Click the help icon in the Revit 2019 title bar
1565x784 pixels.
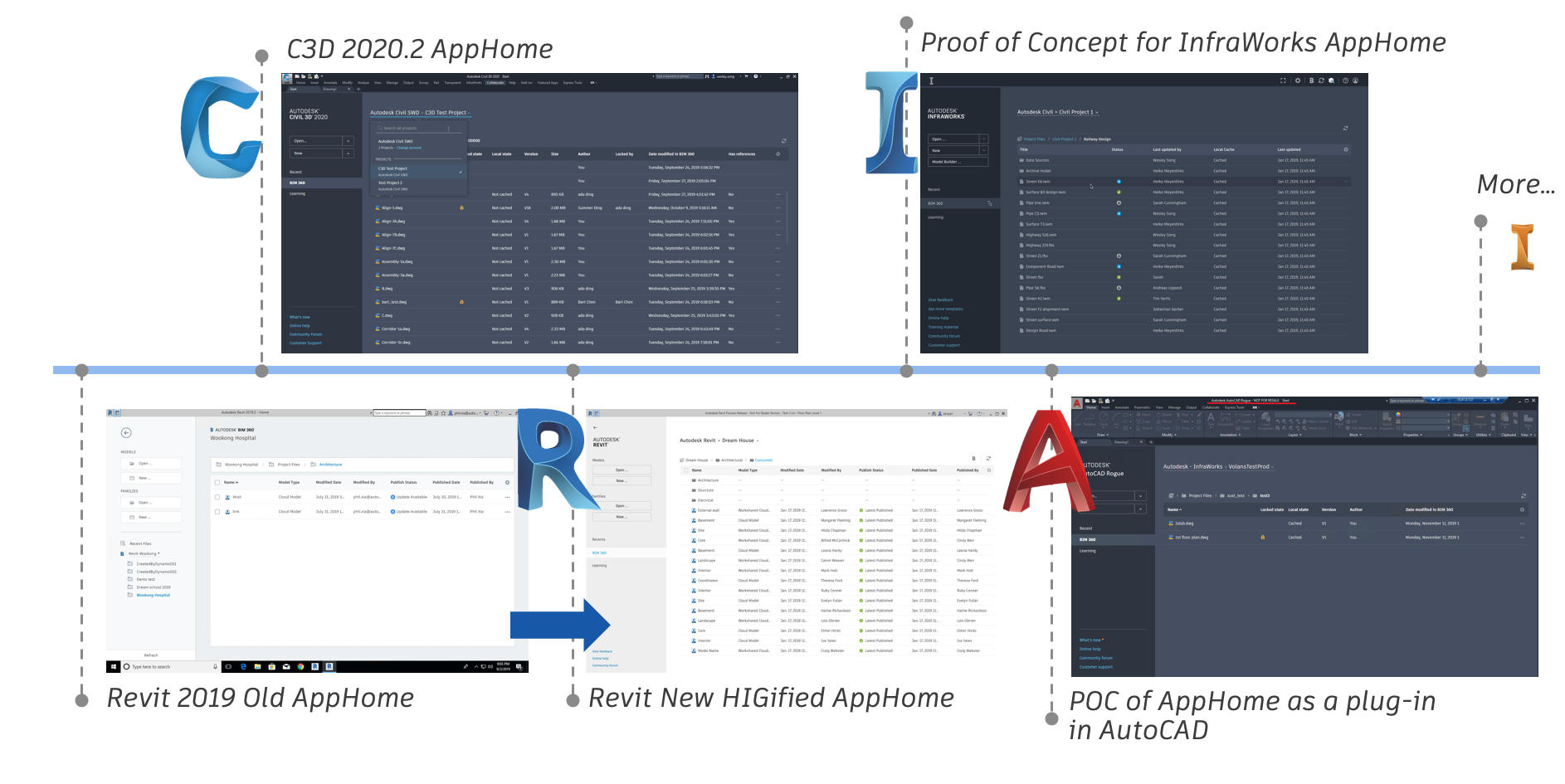pyautogui.click(x=495, y=412)
